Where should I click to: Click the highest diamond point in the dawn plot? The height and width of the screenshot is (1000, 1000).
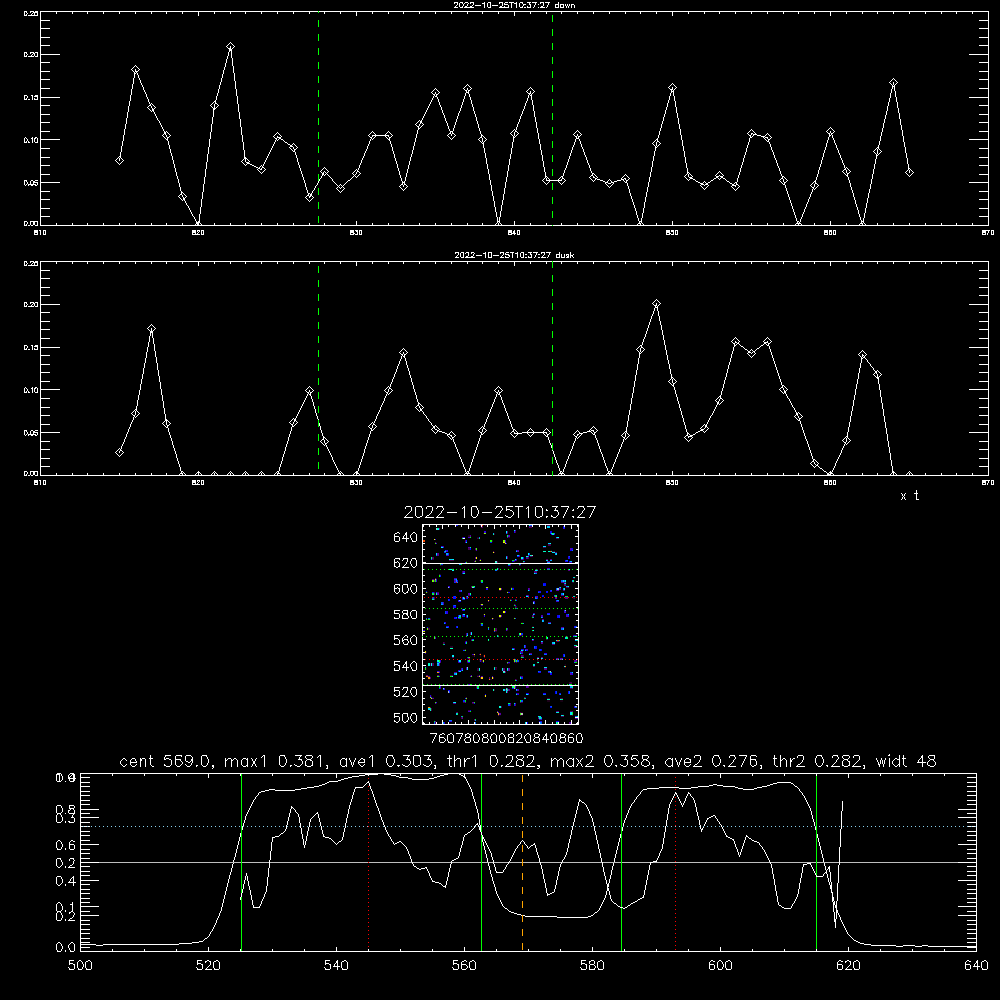point(230,47)
